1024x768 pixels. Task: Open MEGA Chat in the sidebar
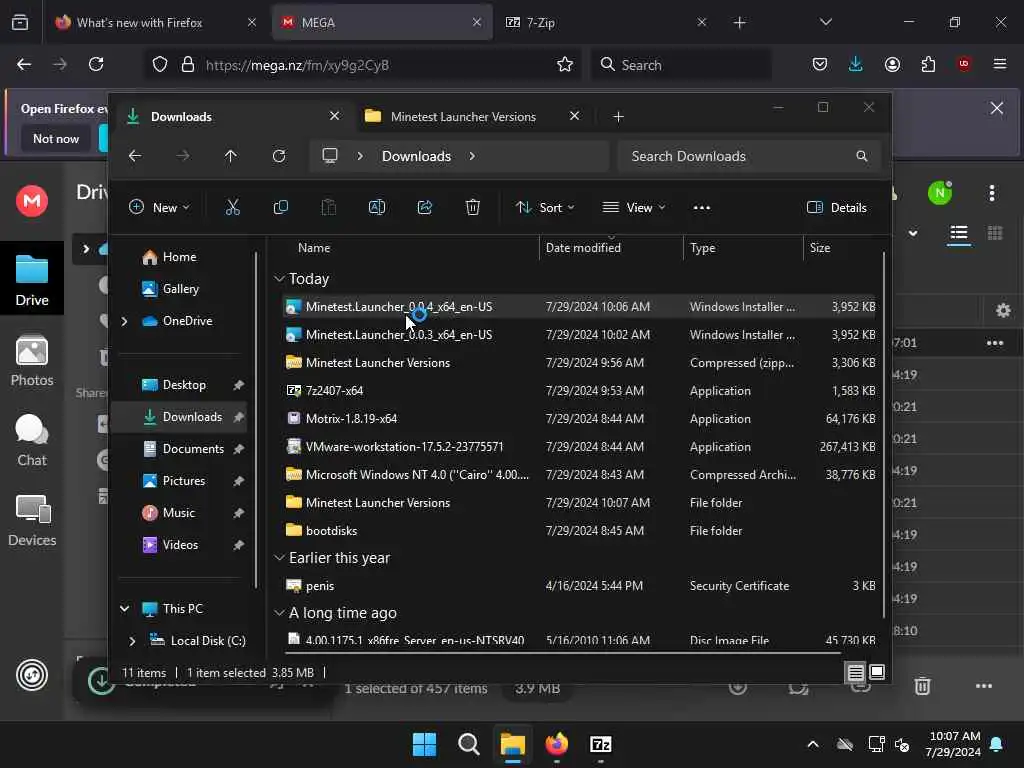(x=32, y=441)
